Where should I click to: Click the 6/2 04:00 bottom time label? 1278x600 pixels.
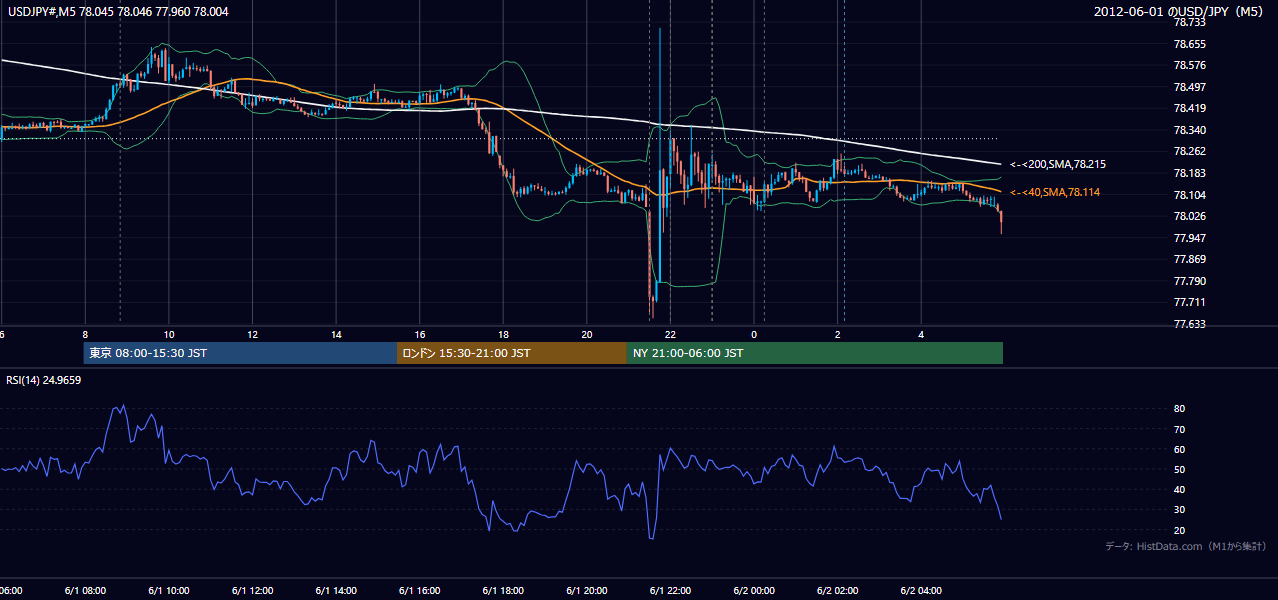coord(921,590)
